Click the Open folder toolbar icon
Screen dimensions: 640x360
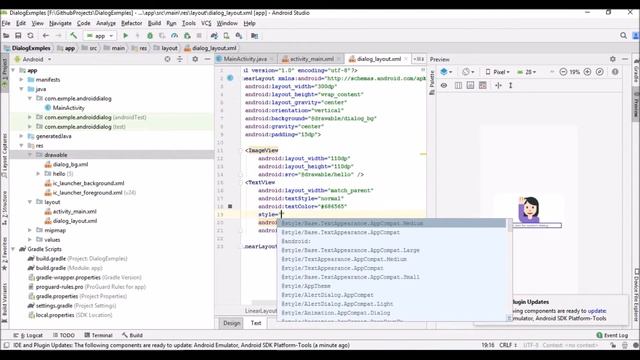pos(6,36)
